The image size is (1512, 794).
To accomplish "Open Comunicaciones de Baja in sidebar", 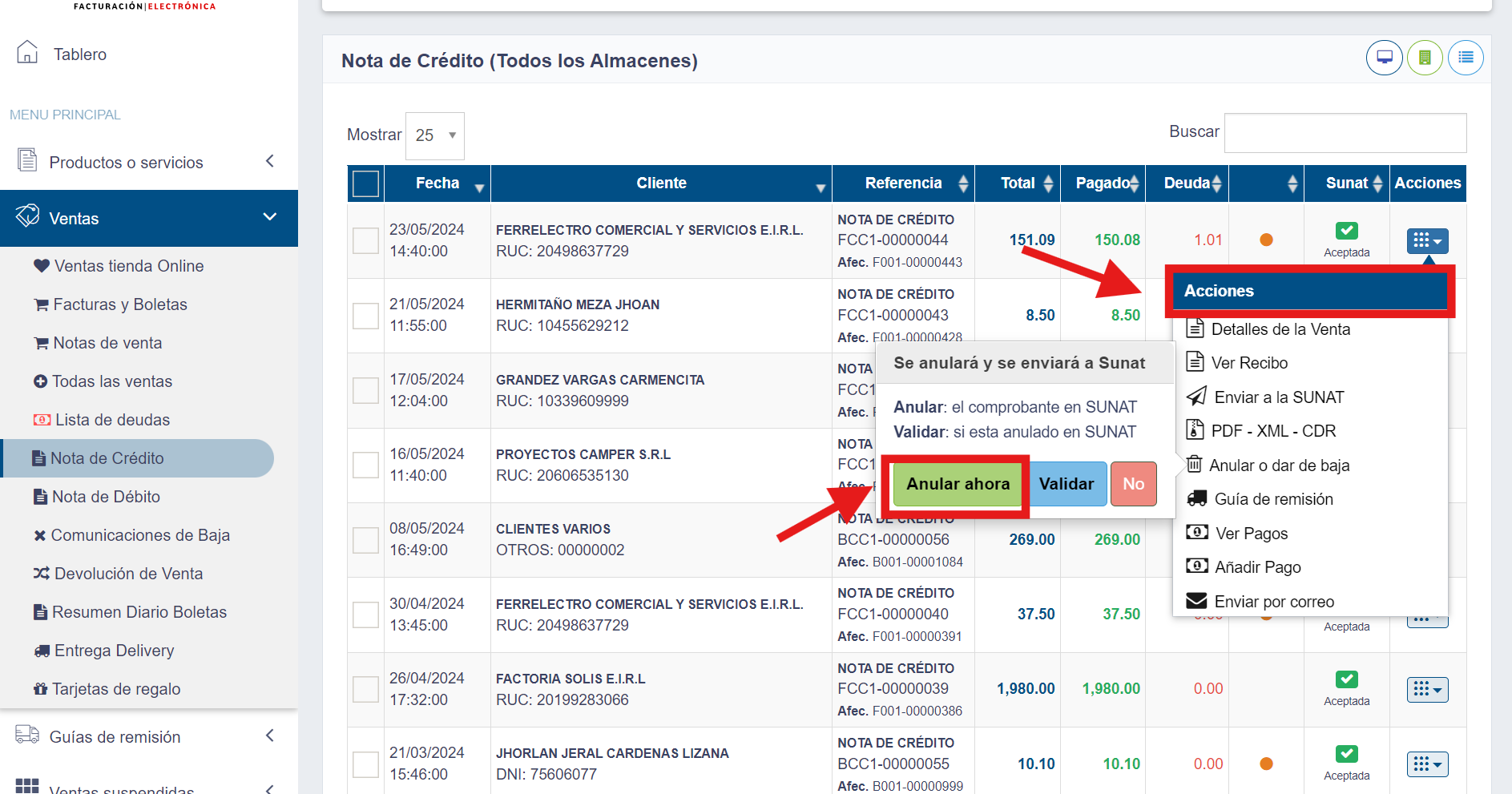I will click(139, 535).
